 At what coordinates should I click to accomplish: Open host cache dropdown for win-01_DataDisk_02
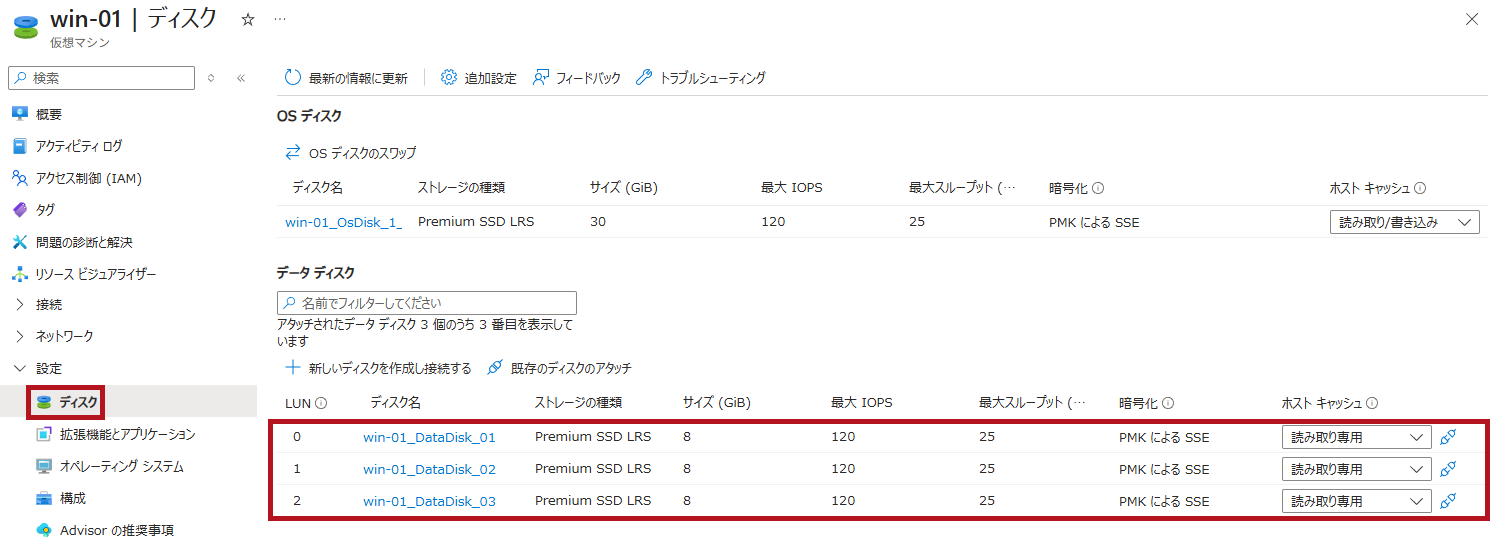[1356, 469]
